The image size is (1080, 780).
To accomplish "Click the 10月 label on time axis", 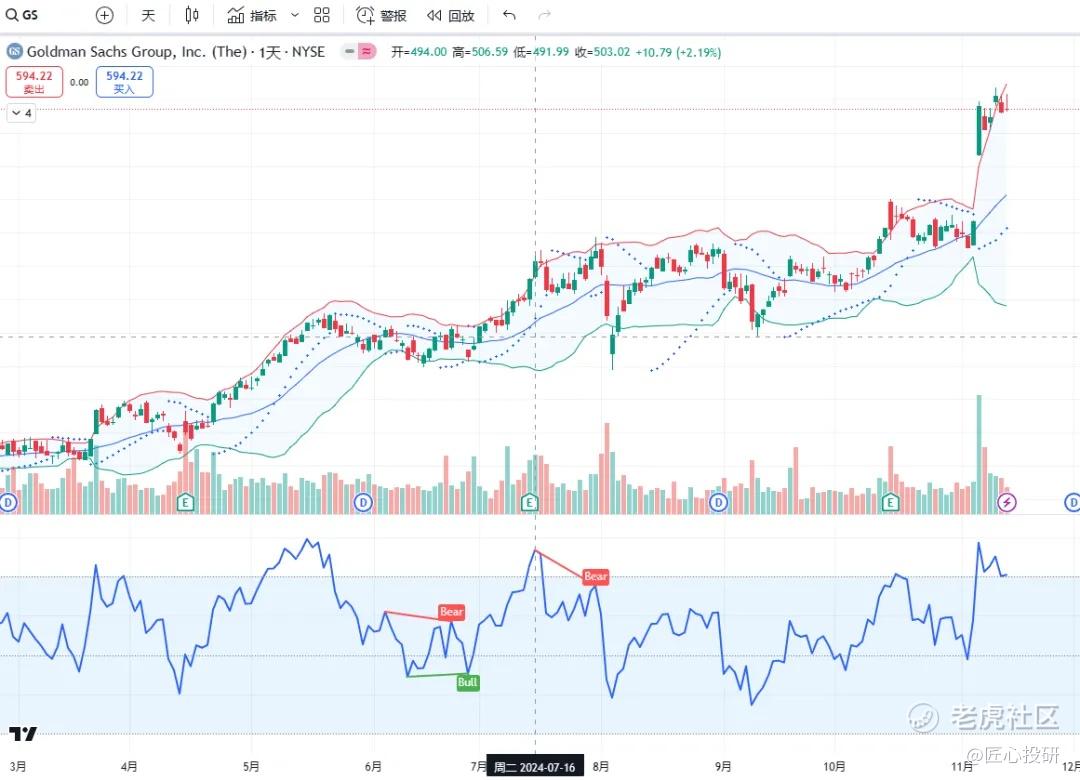I will coord(834,766).
